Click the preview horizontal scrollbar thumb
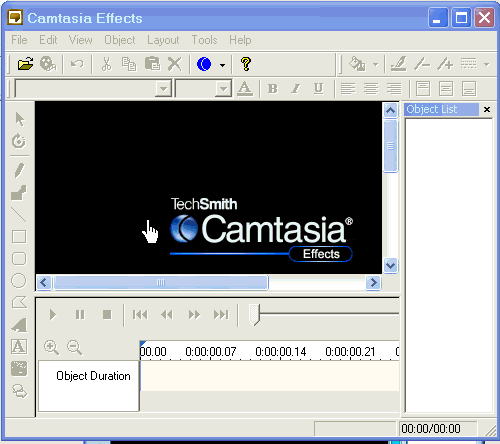The width and height of the screenshot is (500, 444). click(x=161, y=283)
